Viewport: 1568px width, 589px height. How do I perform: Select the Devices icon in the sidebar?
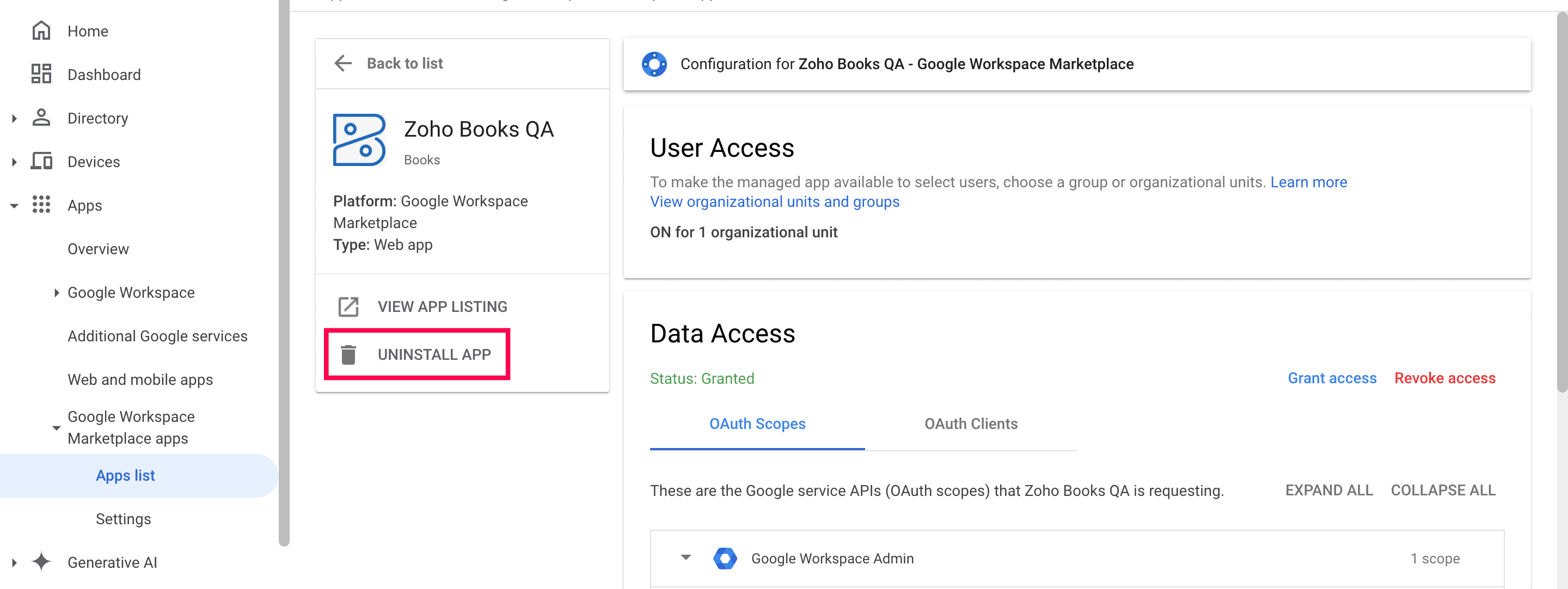pos(41,161)
